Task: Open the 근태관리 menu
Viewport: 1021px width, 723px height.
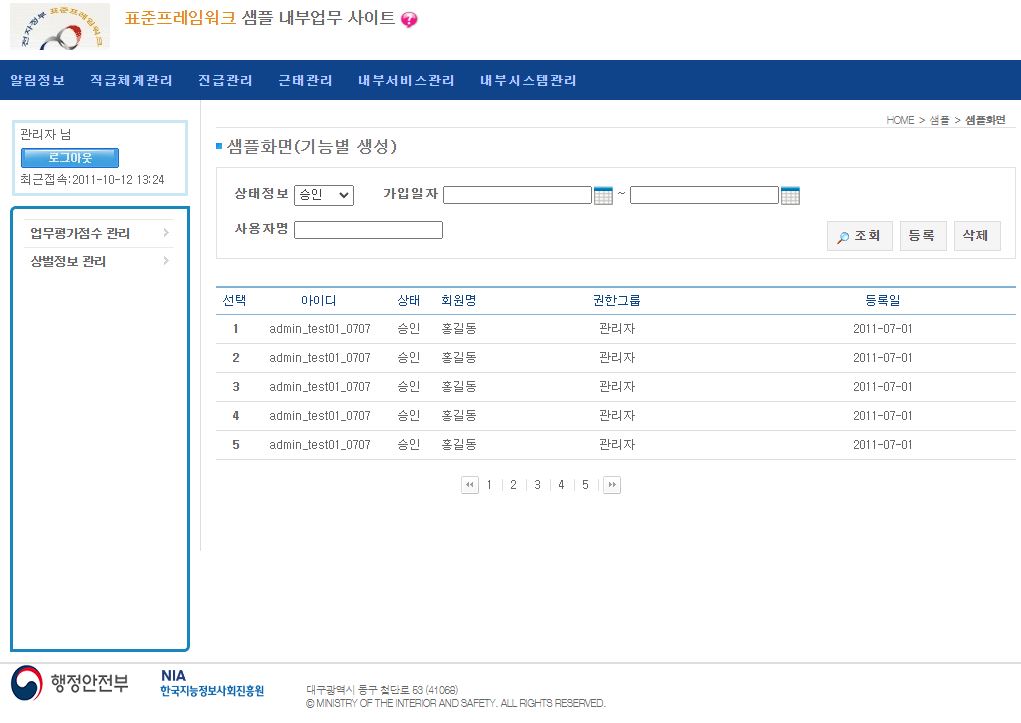Action: tap(305, 80)
